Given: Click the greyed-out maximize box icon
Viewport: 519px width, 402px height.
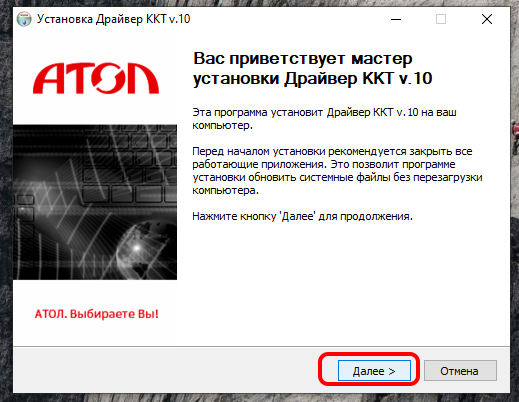Looking at the screenshot, I should point(441,19).
